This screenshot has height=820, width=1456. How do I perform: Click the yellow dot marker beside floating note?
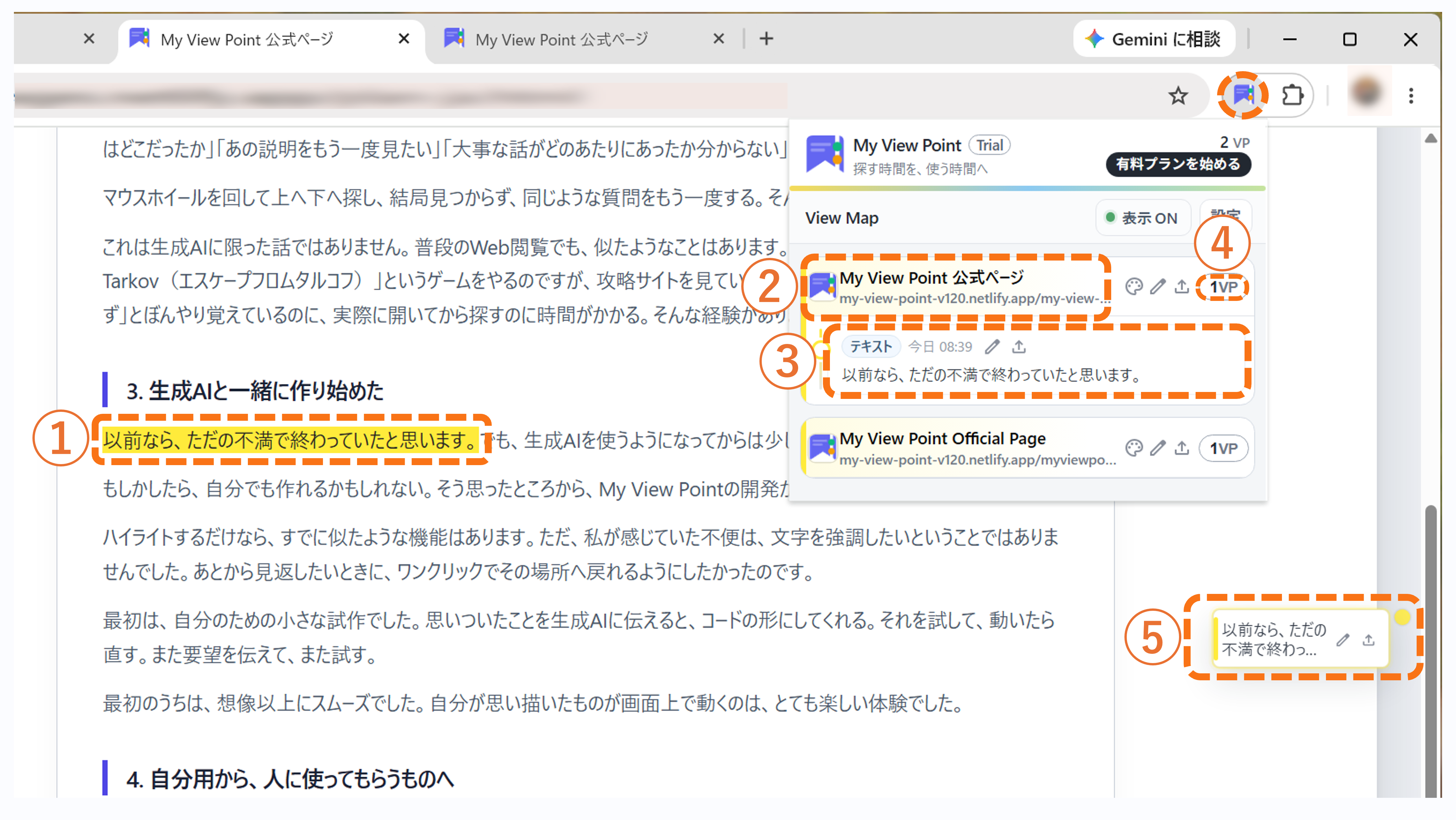pos(1402,617)
